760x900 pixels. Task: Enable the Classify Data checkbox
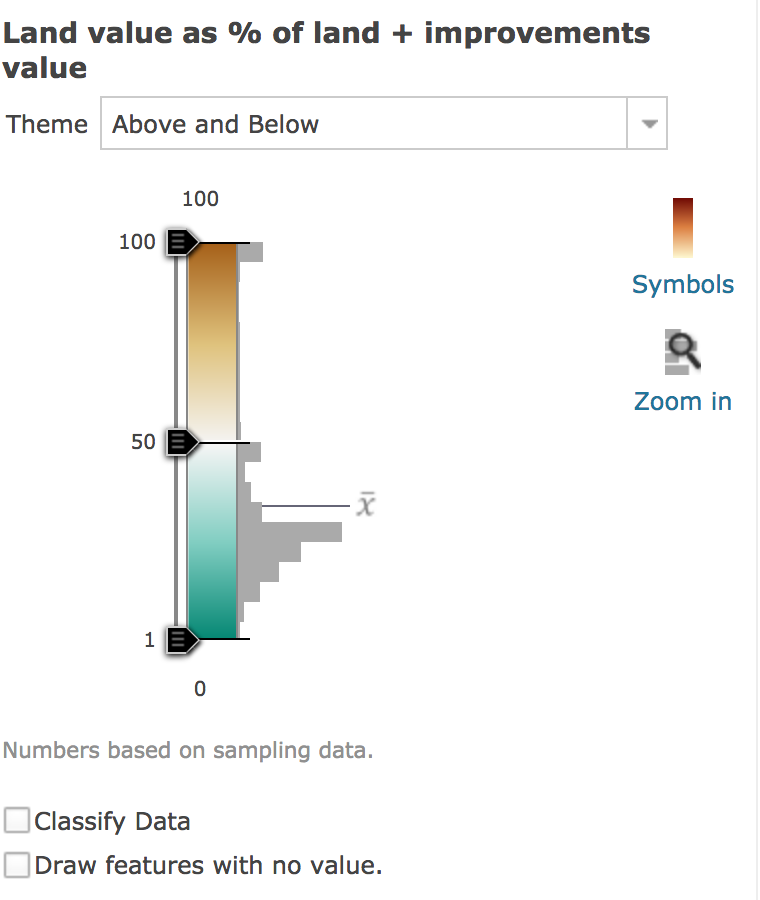[x=17, y=821]
